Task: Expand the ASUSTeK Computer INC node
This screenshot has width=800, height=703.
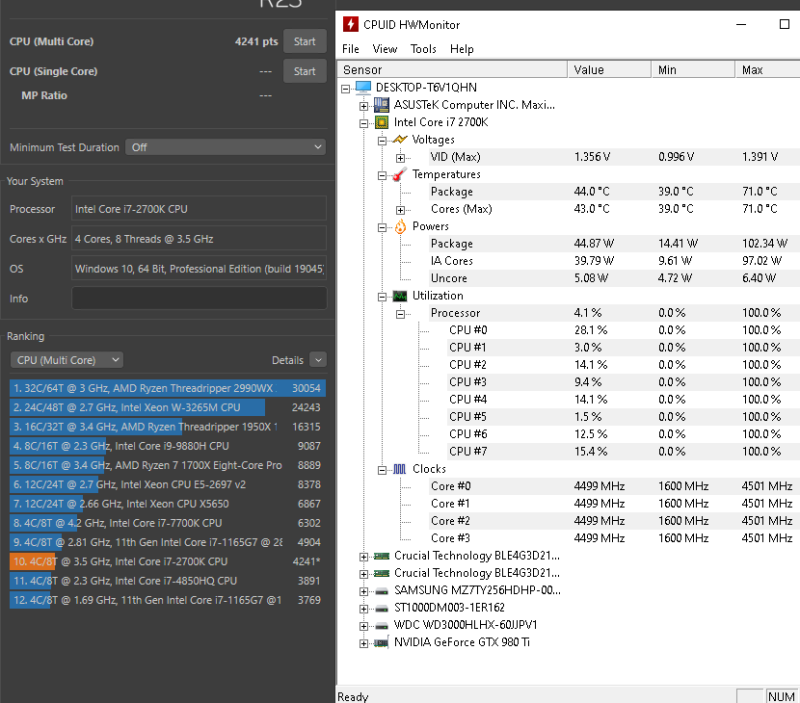Action: (363, 106)
